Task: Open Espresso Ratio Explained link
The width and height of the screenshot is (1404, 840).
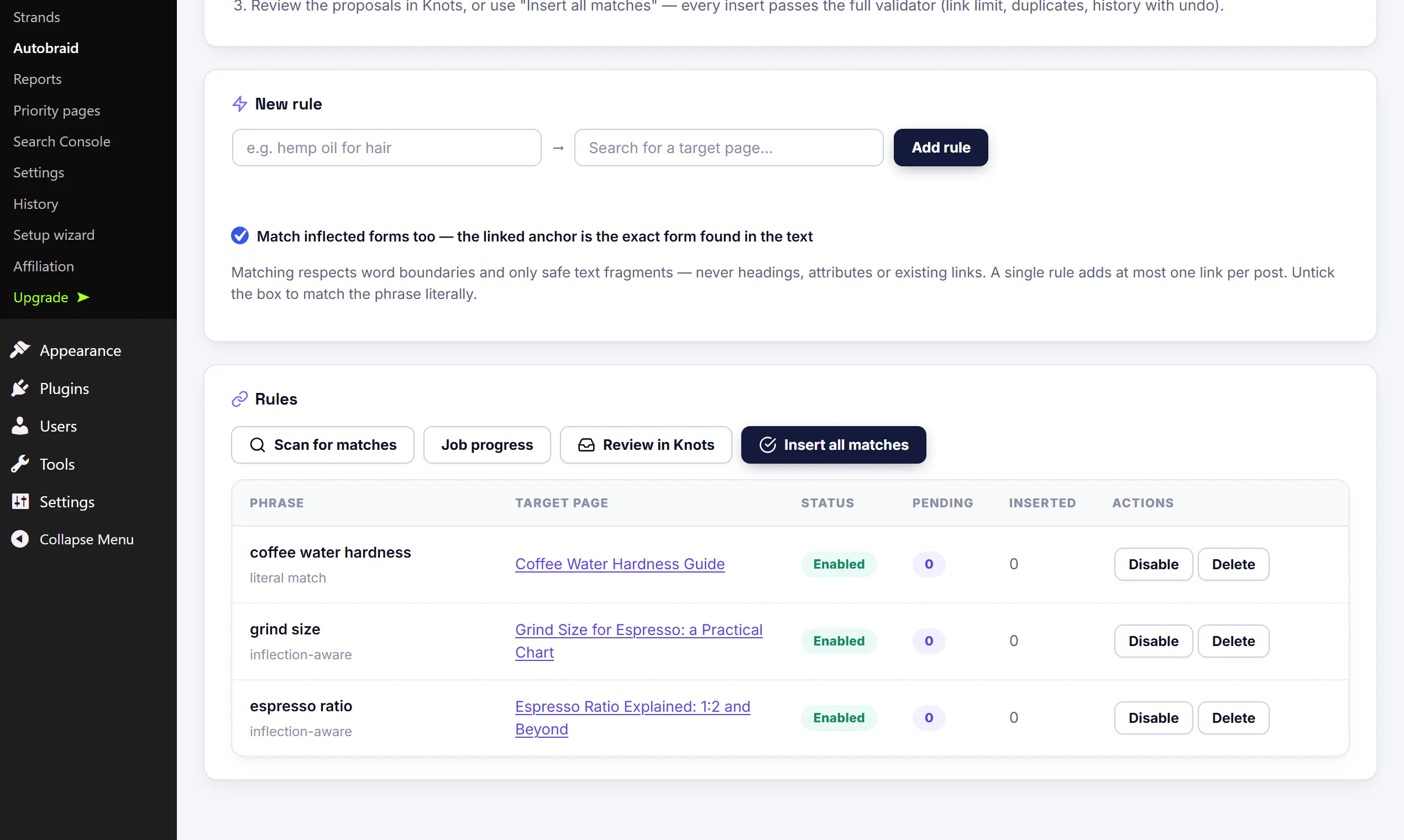Action: [x=632, y=718]
